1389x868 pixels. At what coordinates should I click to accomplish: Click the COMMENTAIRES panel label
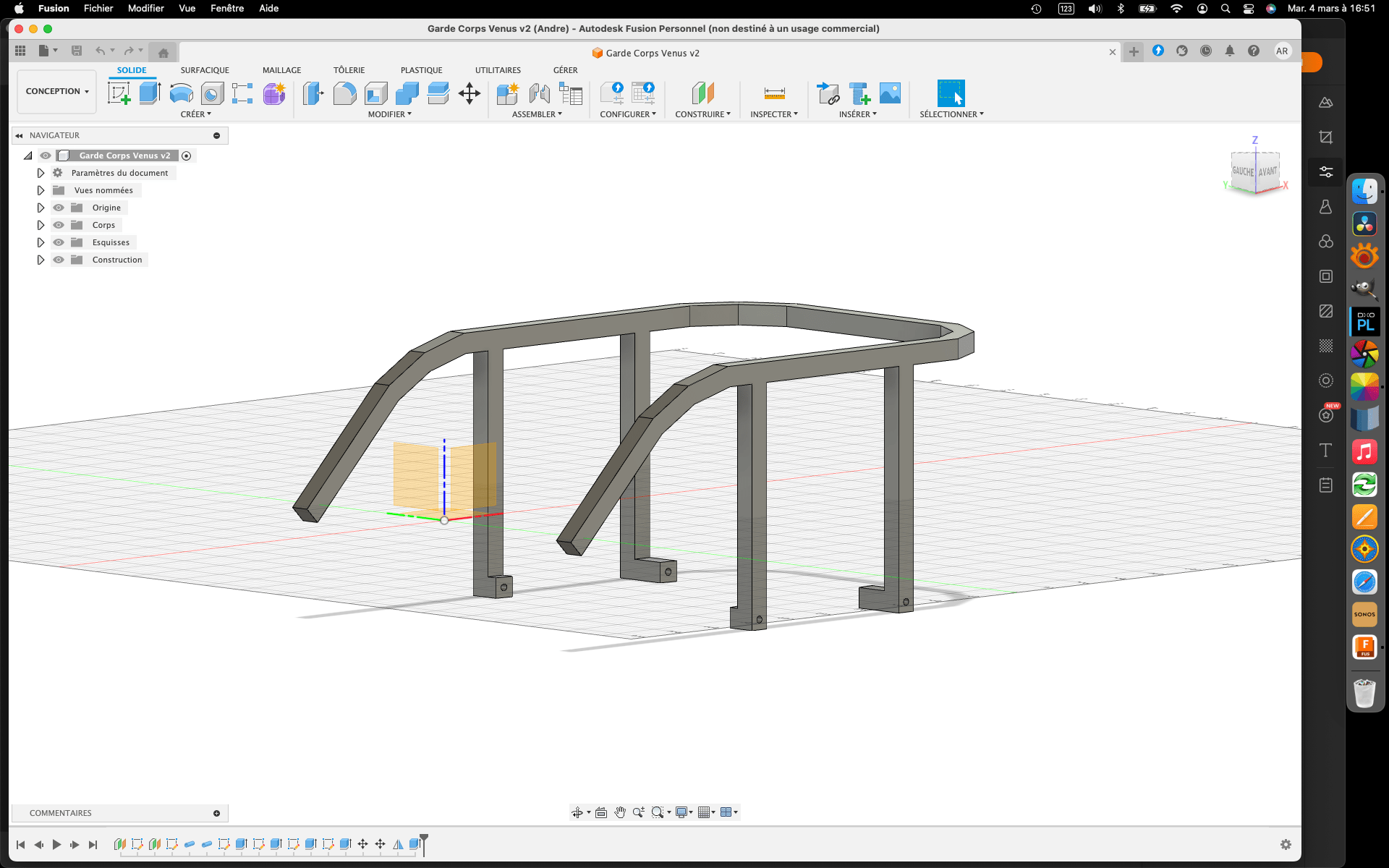[x=61, y=813]
